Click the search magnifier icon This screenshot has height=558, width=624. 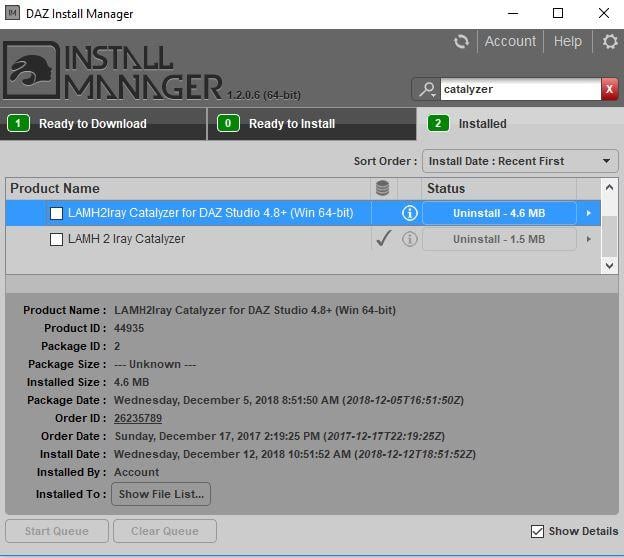click(427, 89)
